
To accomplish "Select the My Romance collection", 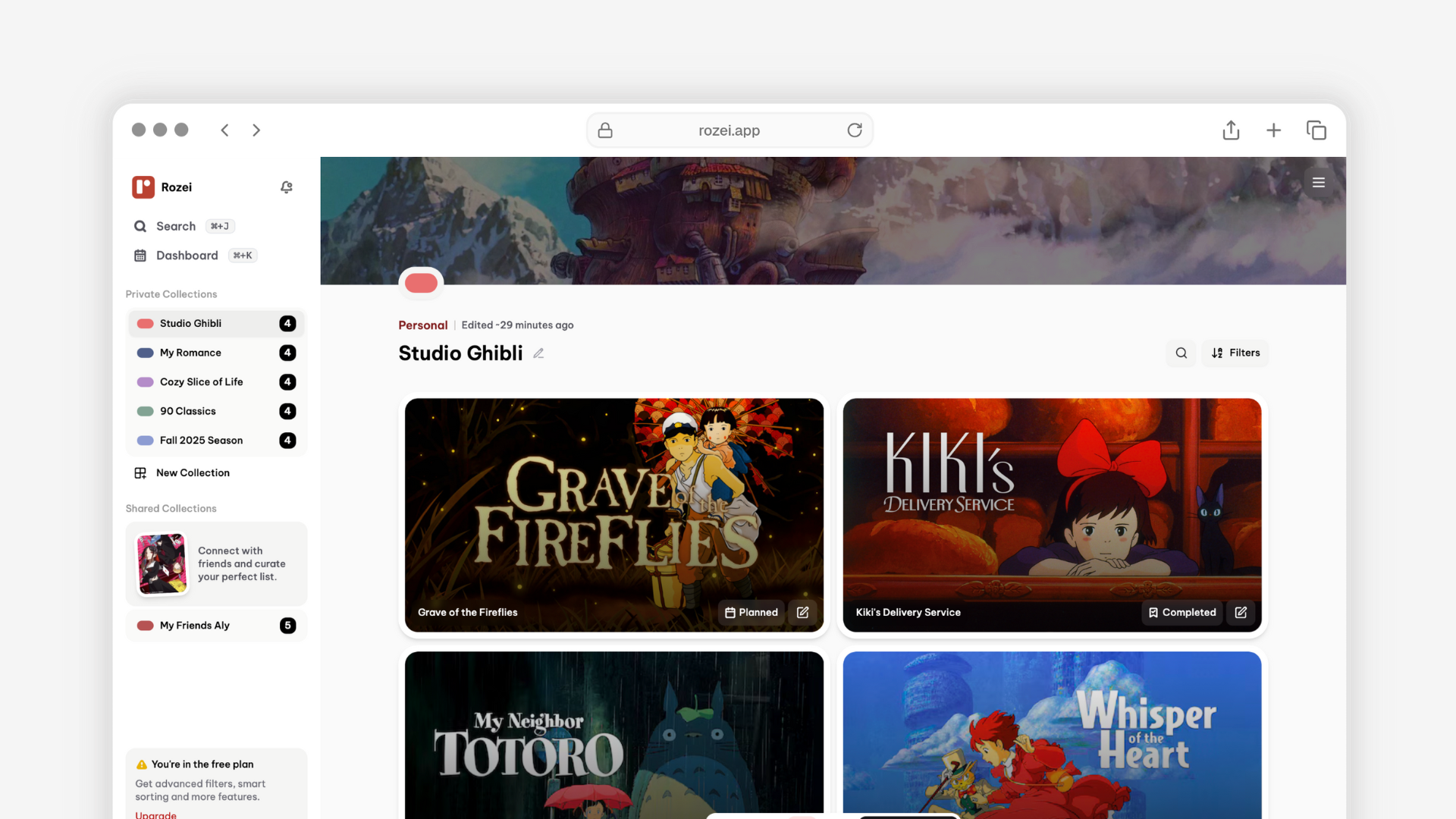I will tap(190, 353).
